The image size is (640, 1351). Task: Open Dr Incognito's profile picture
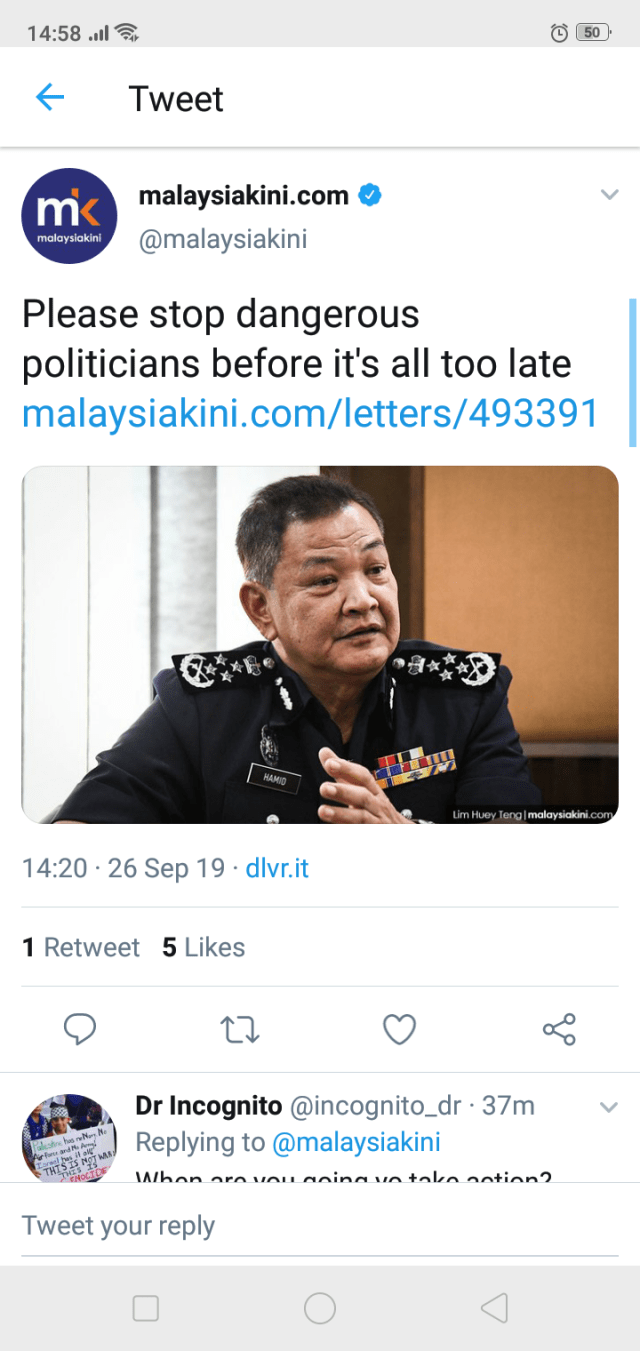(x=69, y=1138)
